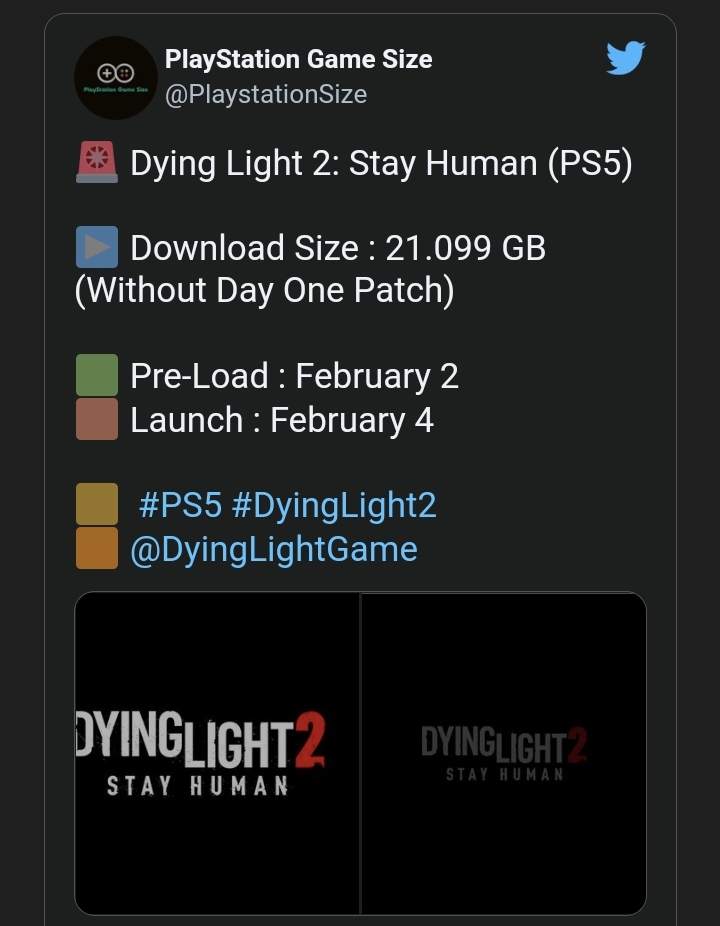Open the left Dying Light 2 image
This screenshot has width=720, height=926.
[217, 754]
